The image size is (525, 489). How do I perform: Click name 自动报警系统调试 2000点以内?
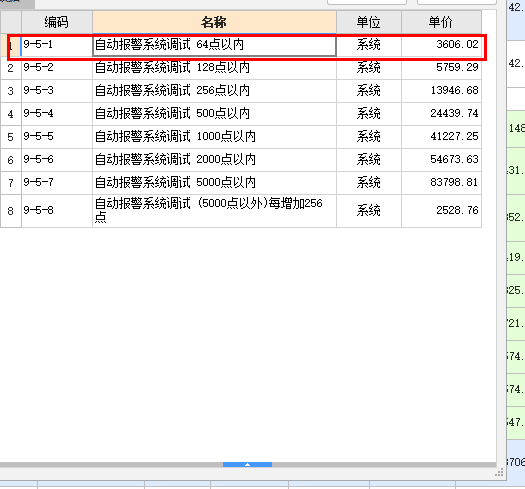(x=214, y=160)
